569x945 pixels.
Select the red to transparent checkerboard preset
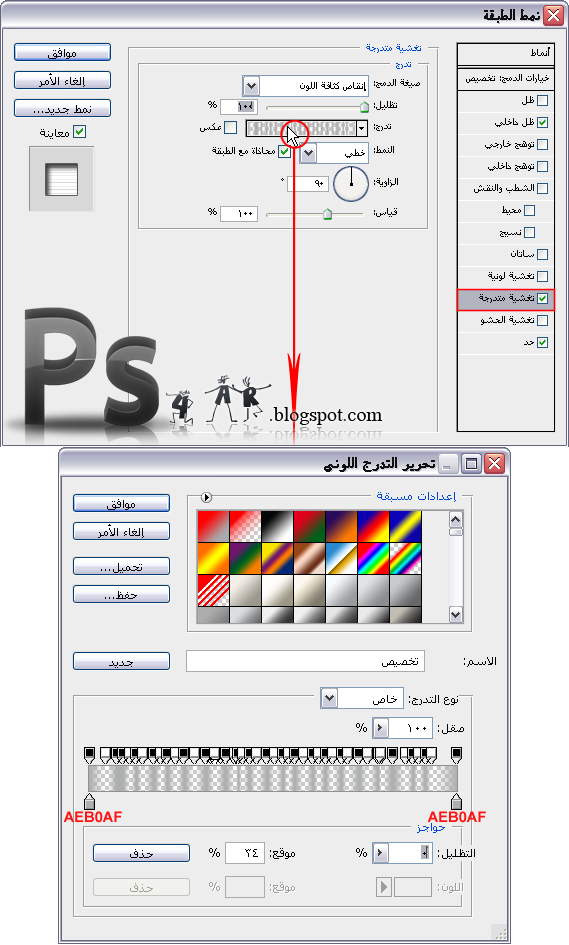245,526
